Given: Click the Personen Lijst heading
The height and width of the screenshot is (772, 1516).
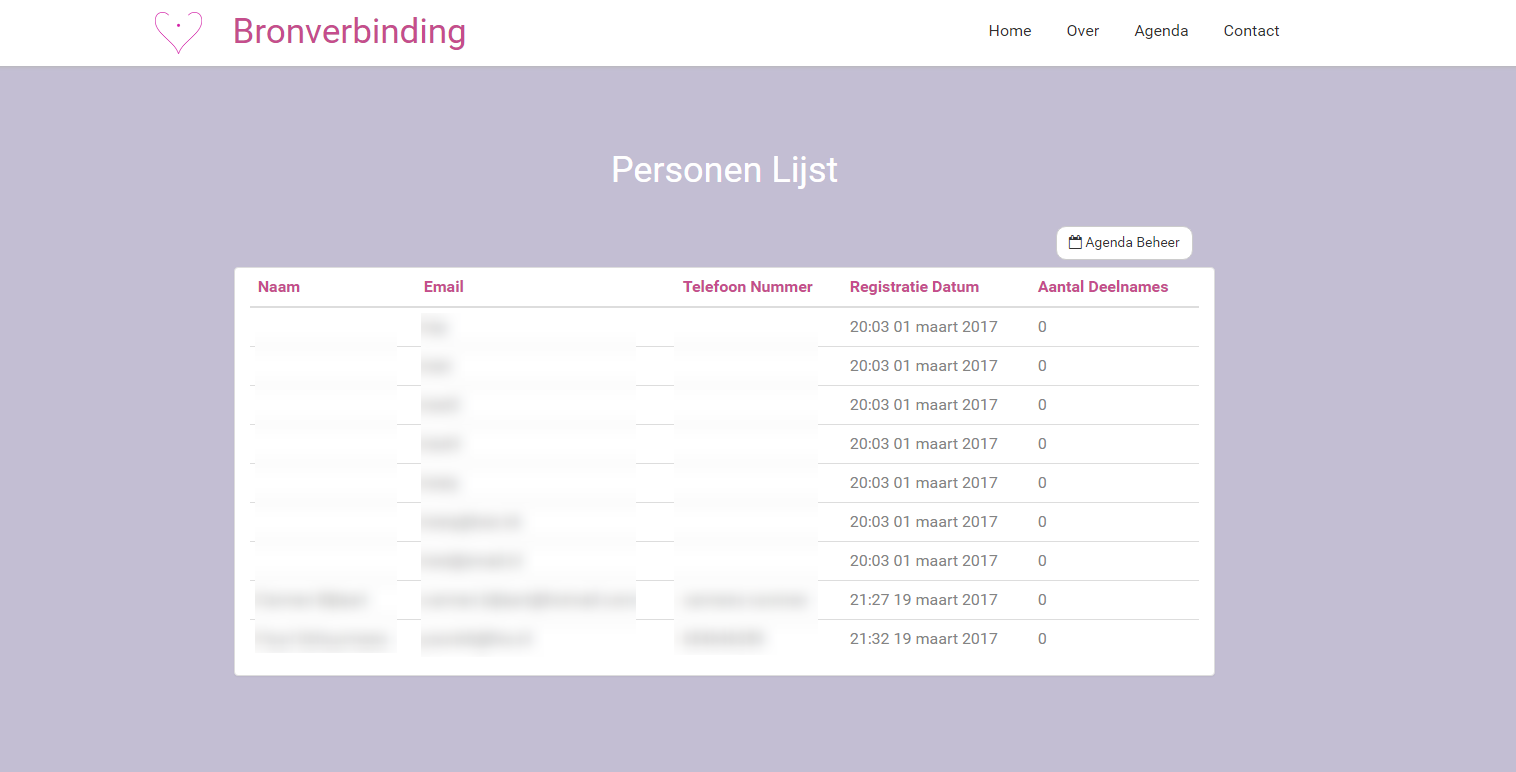Looking at the screenshot, I should click(724, 170).
